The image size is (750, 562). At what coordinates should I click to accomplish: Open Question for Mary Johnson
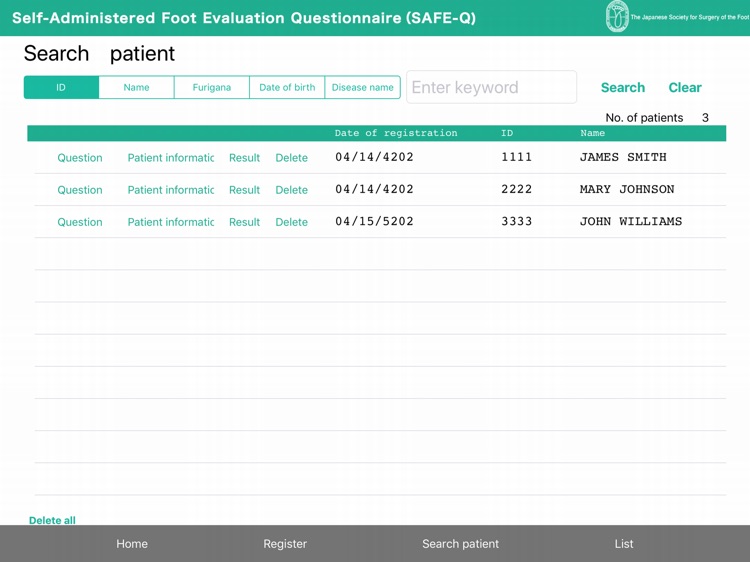coord(80,190)
